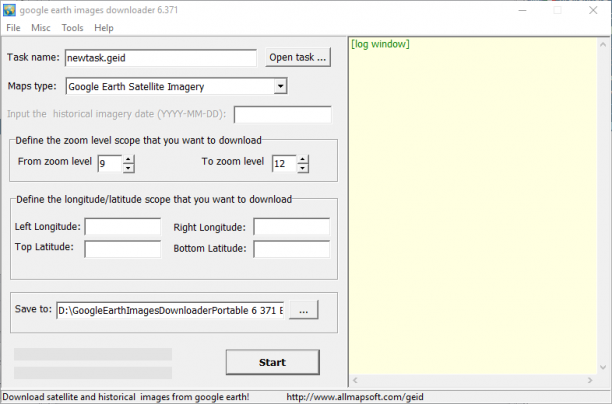Open the Help menu
The image size is (612, 404).
tap(103, 28)
